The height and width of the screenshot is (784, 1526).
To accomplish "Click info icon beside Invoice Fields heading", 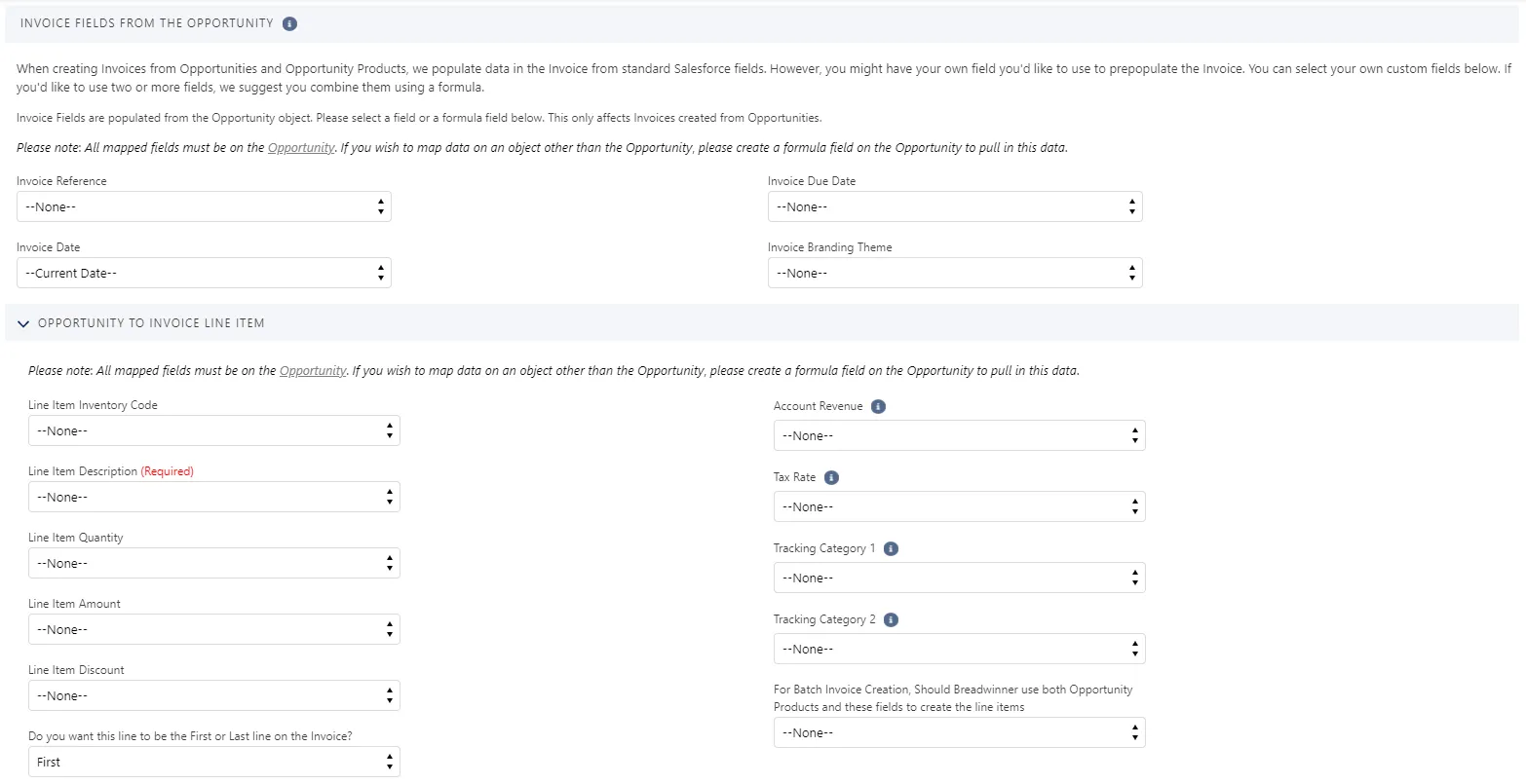I will pyautogui.click(x=289, y=23).
